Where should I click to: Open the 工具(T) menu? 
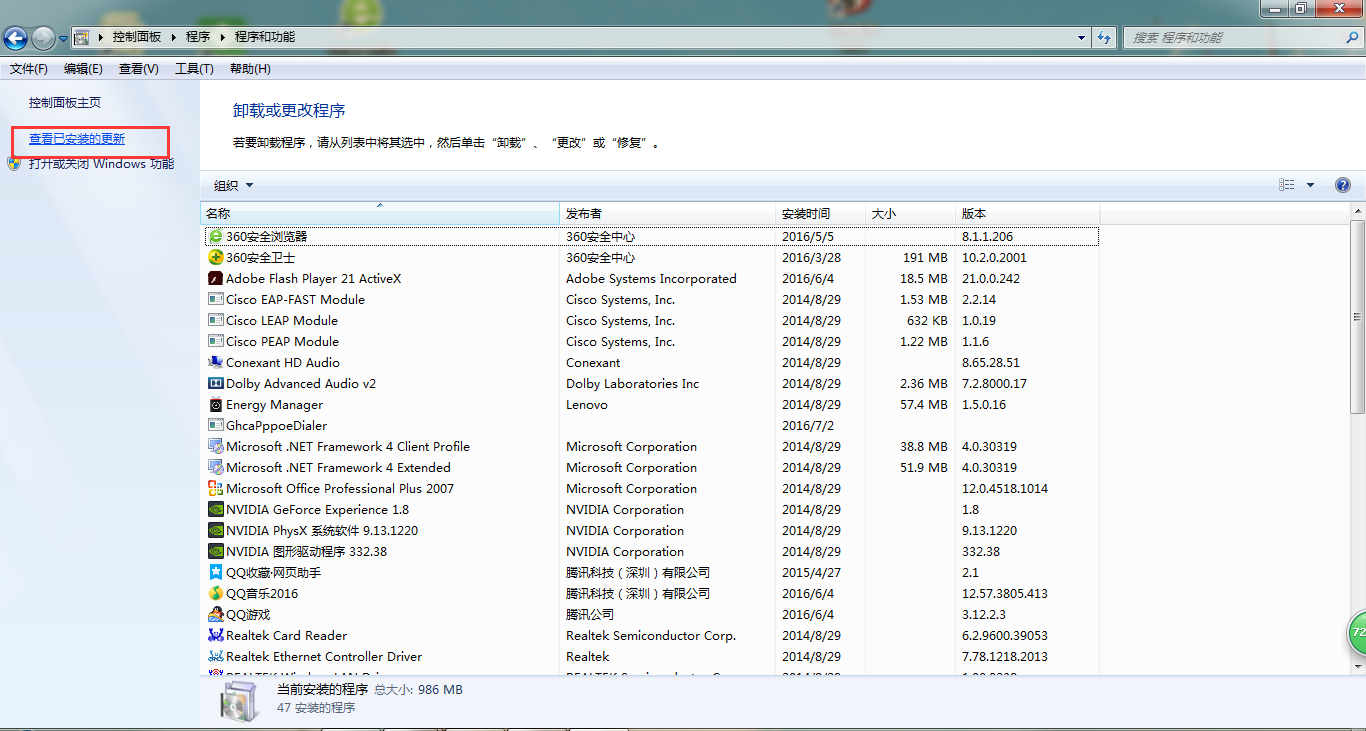click(x=194, y=69)
